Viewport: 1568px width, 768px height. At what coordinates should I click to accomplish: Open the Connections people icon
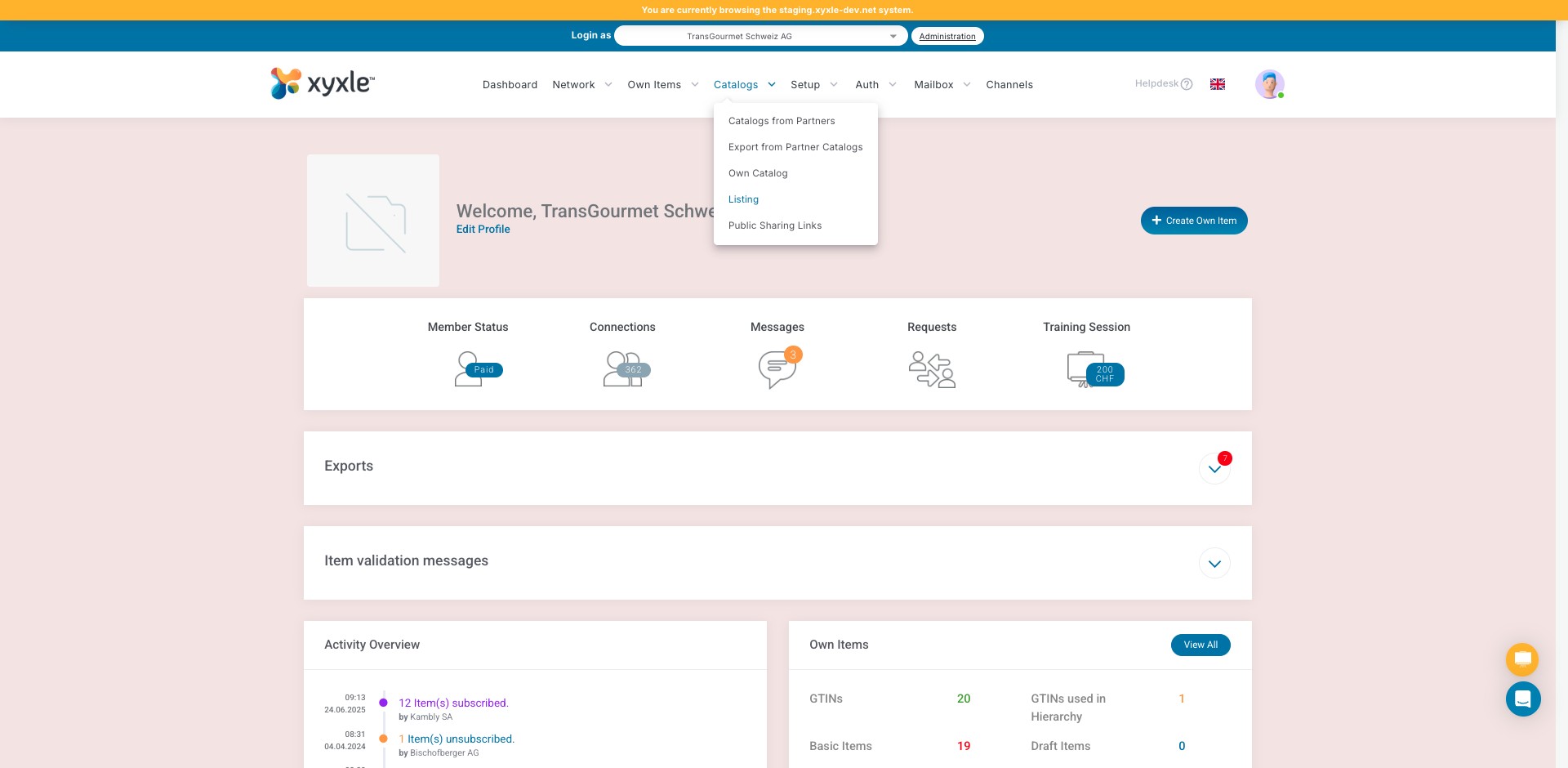click(625, 369)
